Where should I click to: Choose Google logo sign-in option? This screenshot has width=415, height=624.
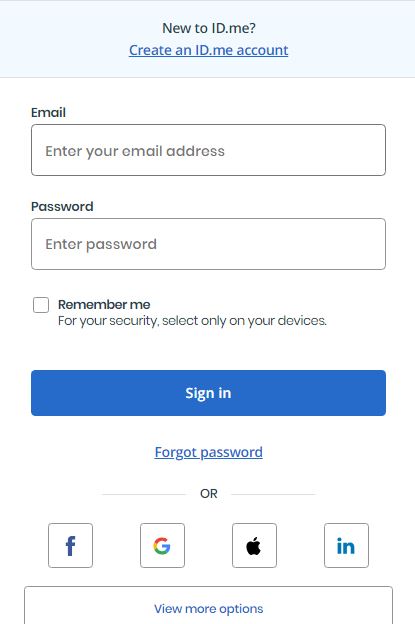(162, 545)
